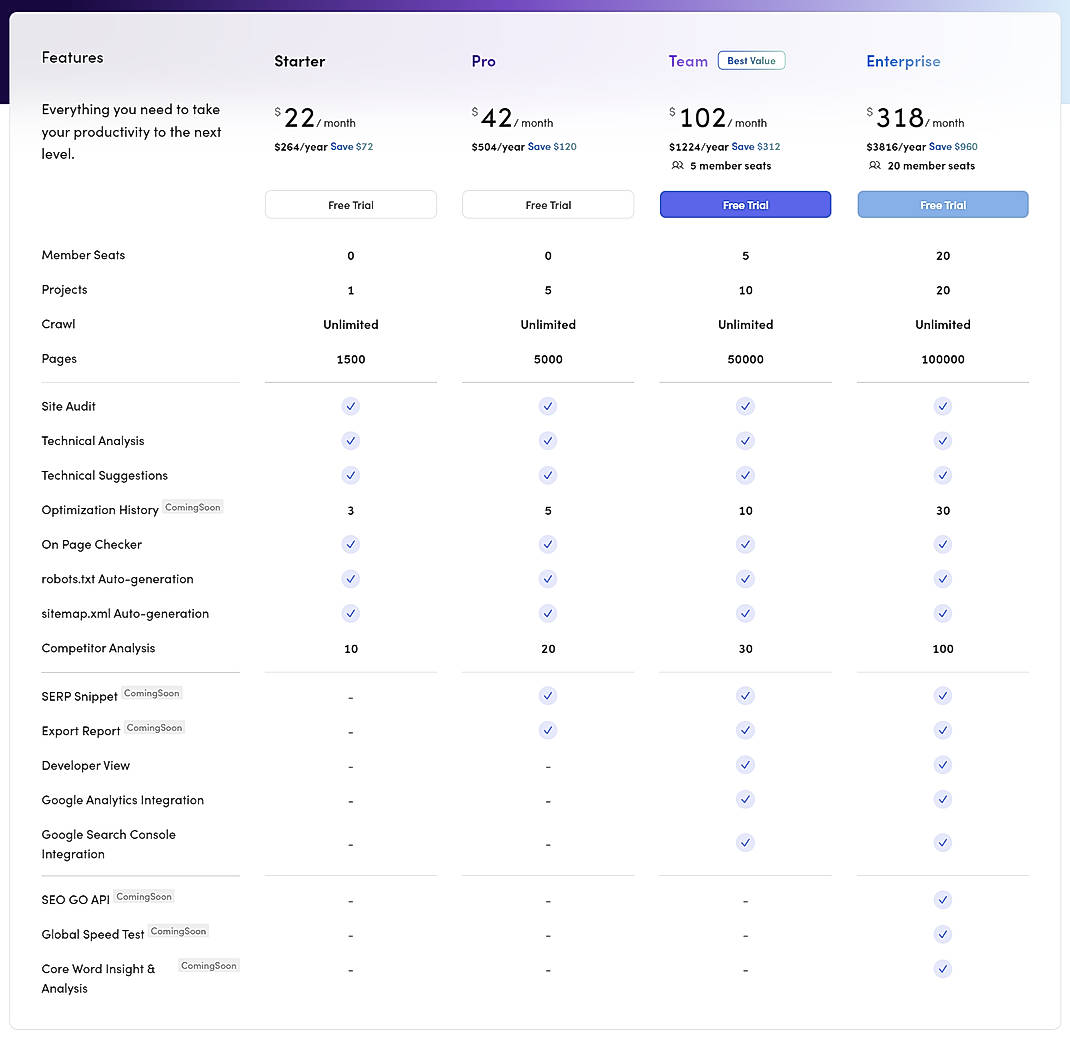The image size is (1070, 1041).
Task: Click the SERP Snippet checkmark under Enterprise
Action: click(x=942, y=695)
